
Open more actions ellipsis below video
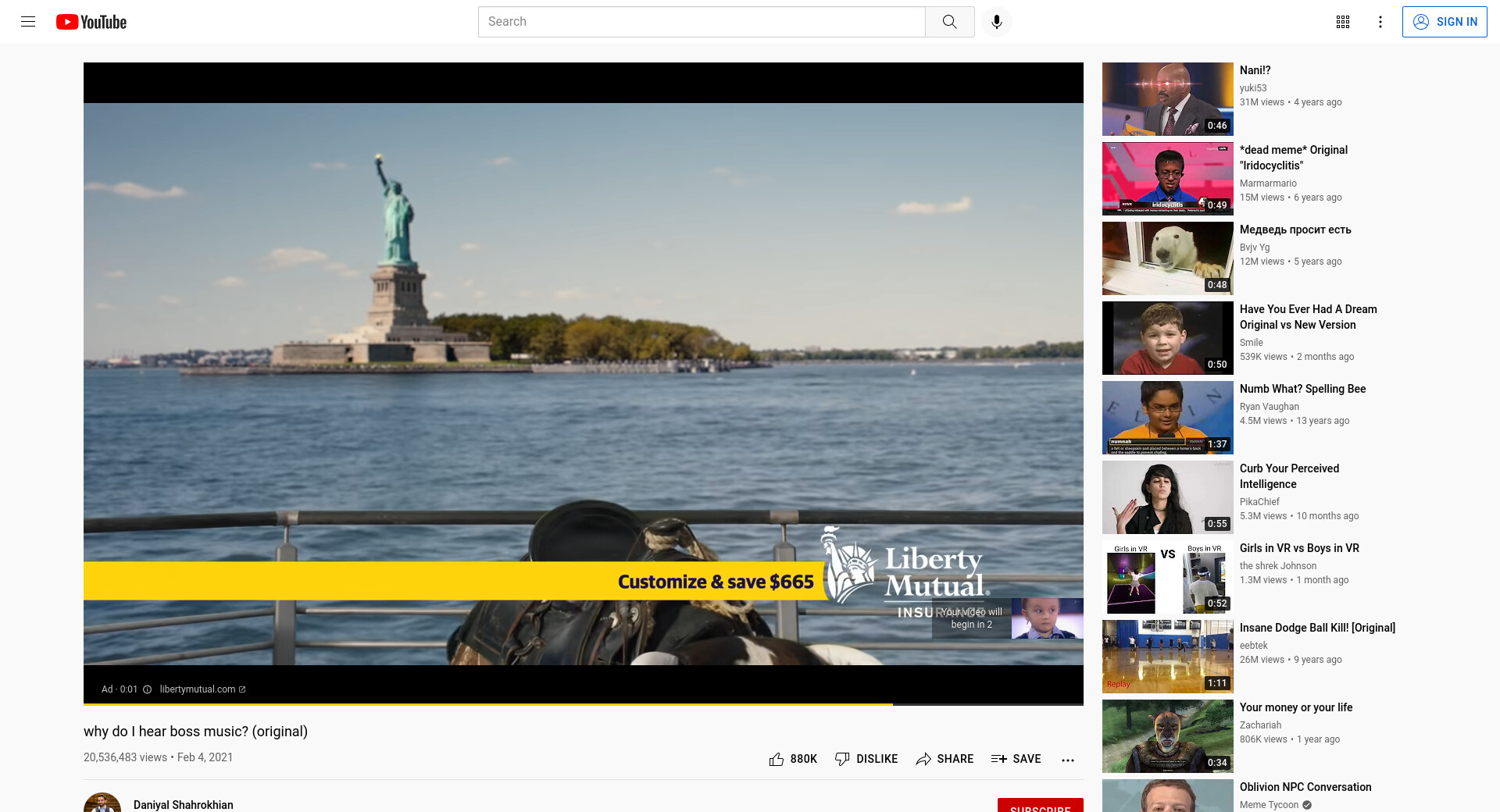[x=1068, y=760]
